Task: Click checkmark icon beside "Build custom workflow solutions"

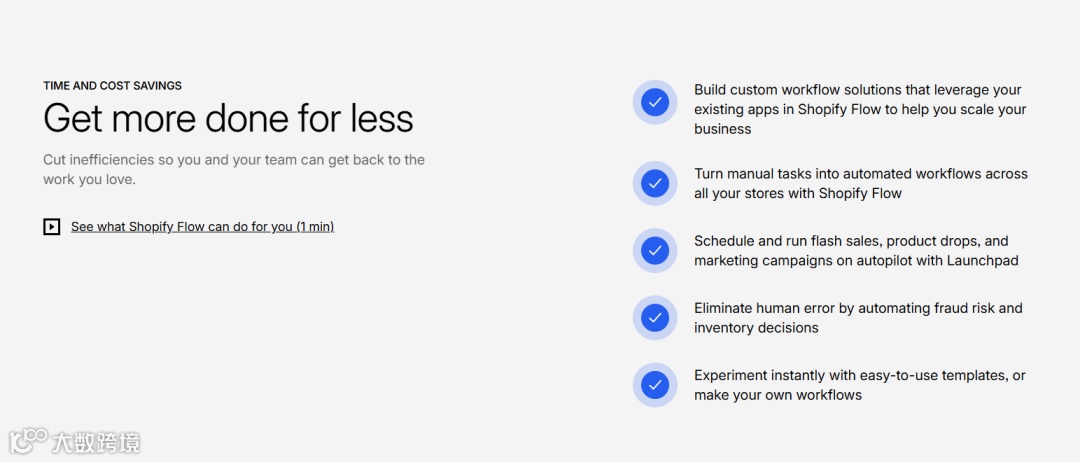Action: tap(655, 103)
